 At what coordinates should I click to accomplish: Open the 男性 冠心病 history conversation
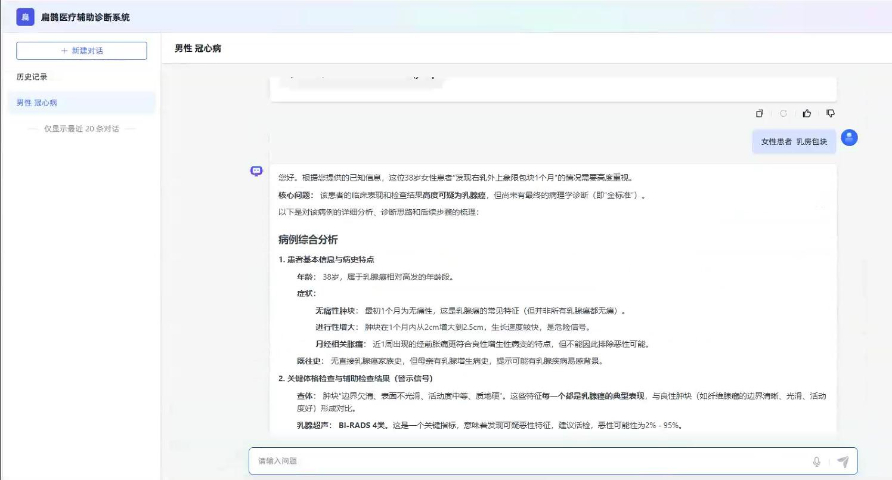[x=81, y=103]
